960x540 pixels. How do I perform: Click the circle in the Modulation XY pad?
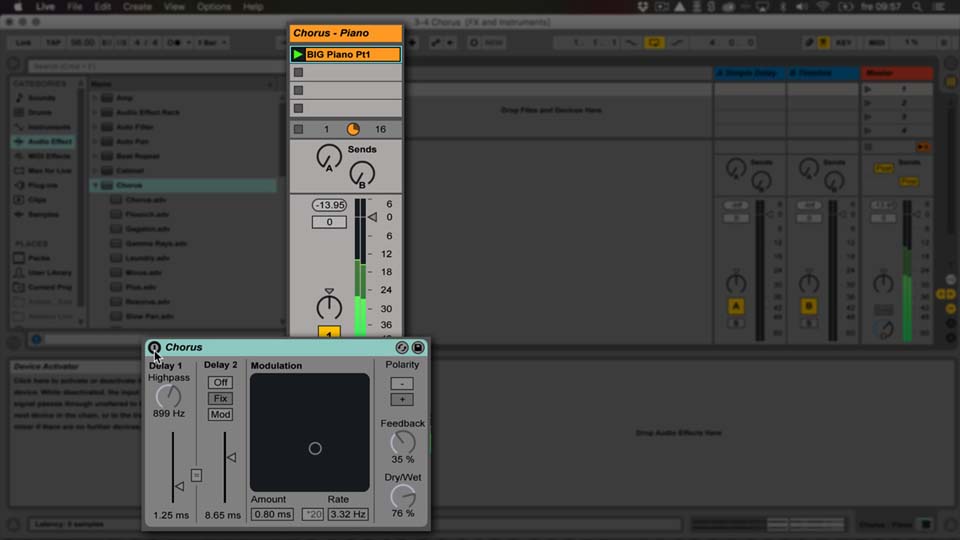pos(315,449)
